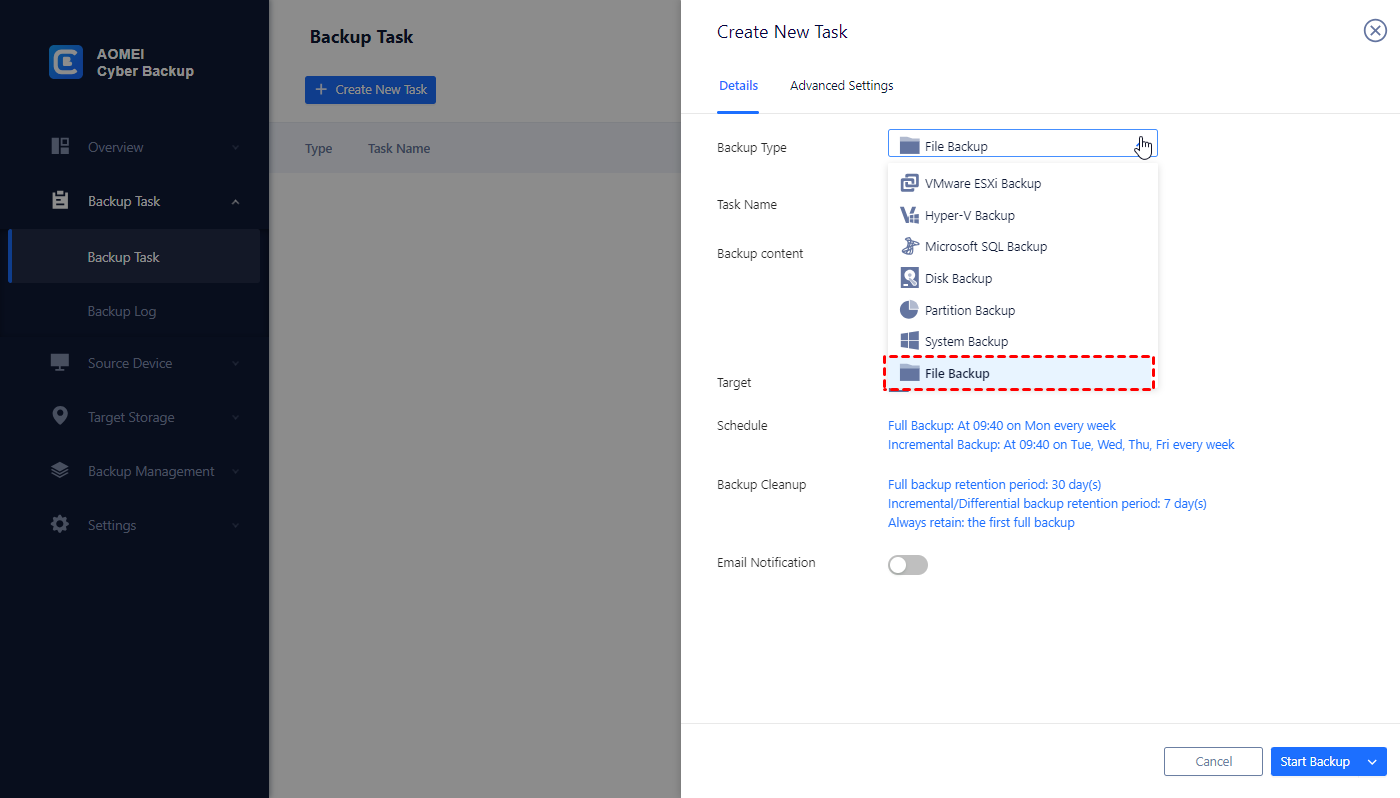Open the Incremental Backup schedule link
The height and width of the screenshot is (798, 1400).
1061,445
